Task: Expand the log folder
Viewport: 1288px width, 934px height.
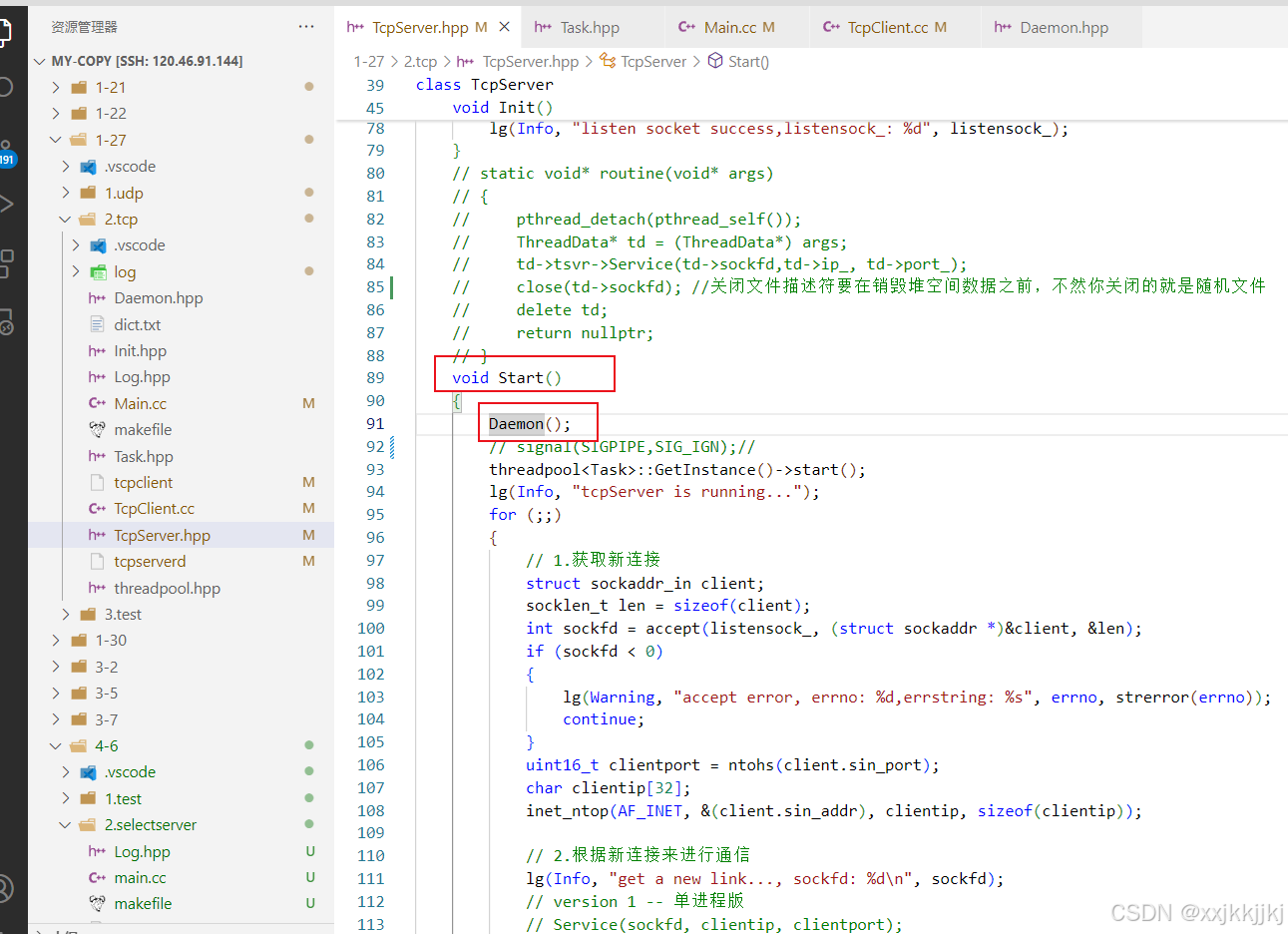Action: [76, 271]
